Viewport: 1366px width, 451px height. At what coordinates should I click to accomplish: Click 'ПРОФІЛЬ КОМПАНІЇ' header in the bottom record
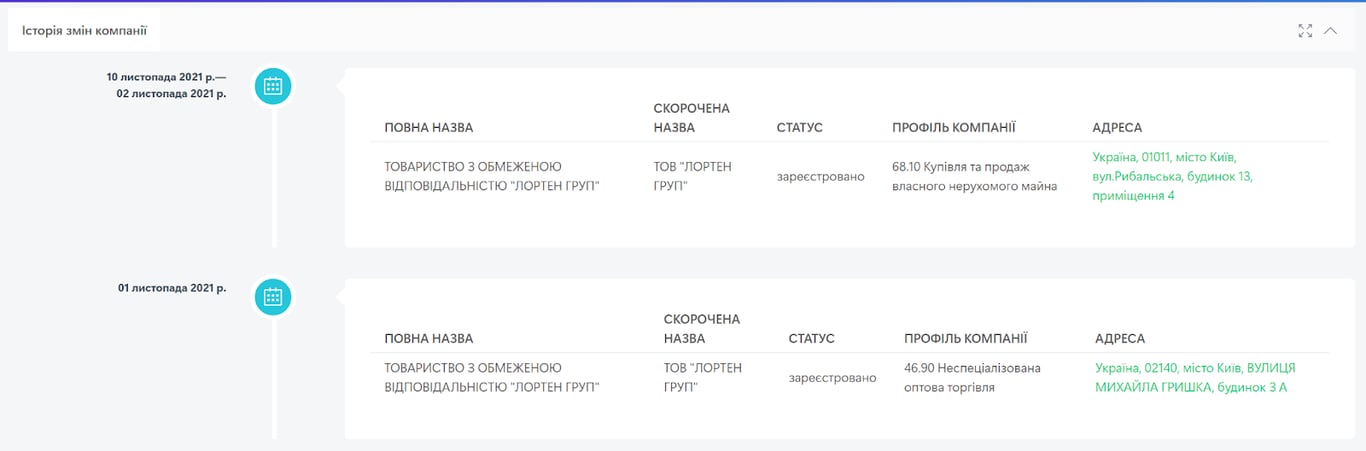(965, 339)
